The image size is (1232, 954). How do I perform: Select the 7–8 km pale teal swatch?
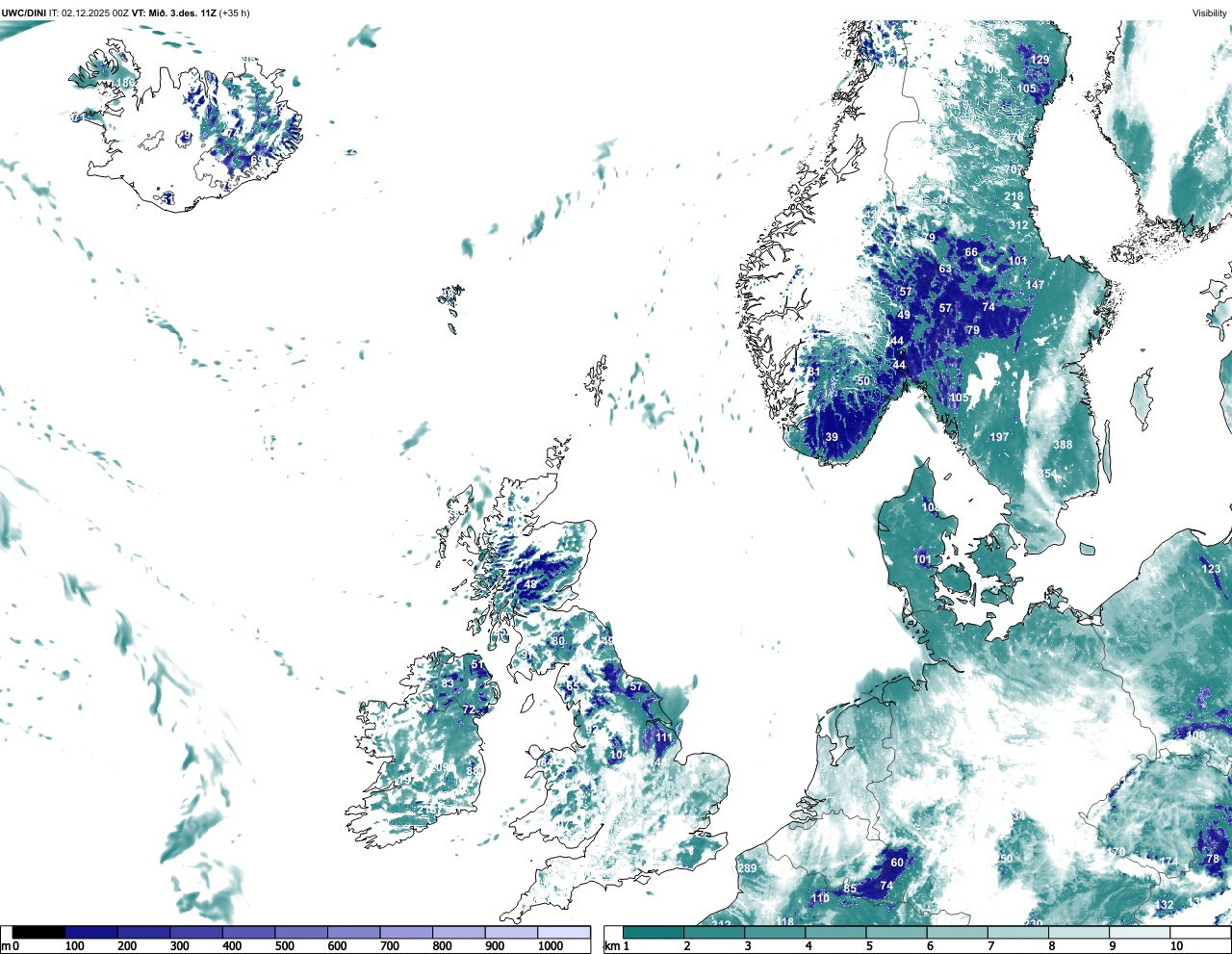coord(1019,932)
